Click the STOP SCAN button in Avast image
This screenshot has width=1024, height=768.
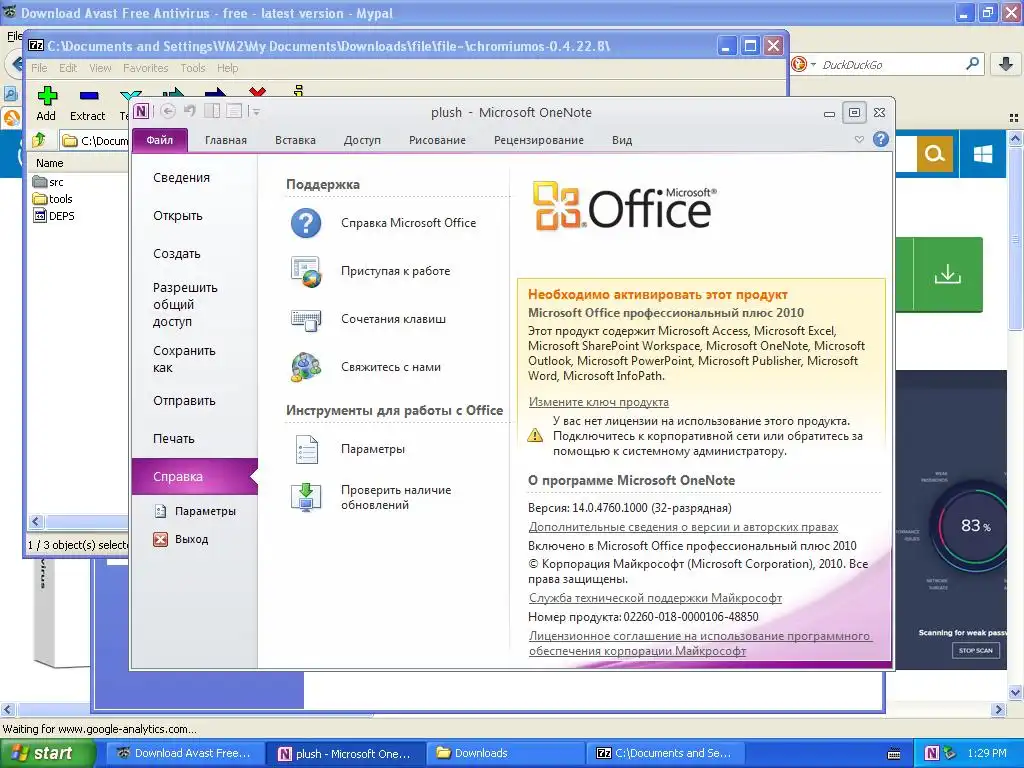[976, 650]
